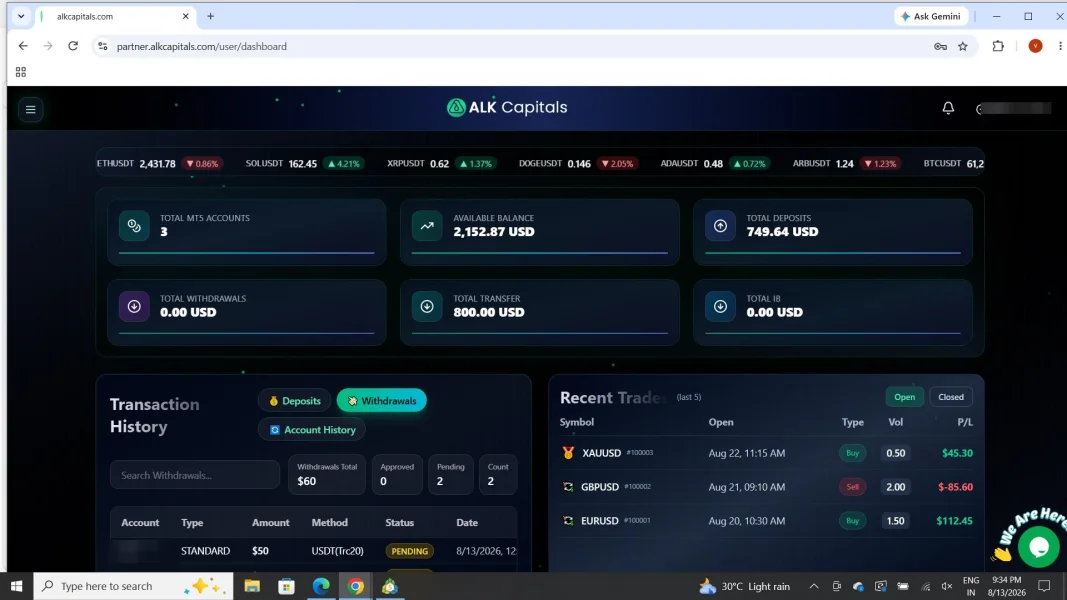Click the Buy badge on EURUSD row
This screenshot has width=1067, height=600.
coord(852,520)
